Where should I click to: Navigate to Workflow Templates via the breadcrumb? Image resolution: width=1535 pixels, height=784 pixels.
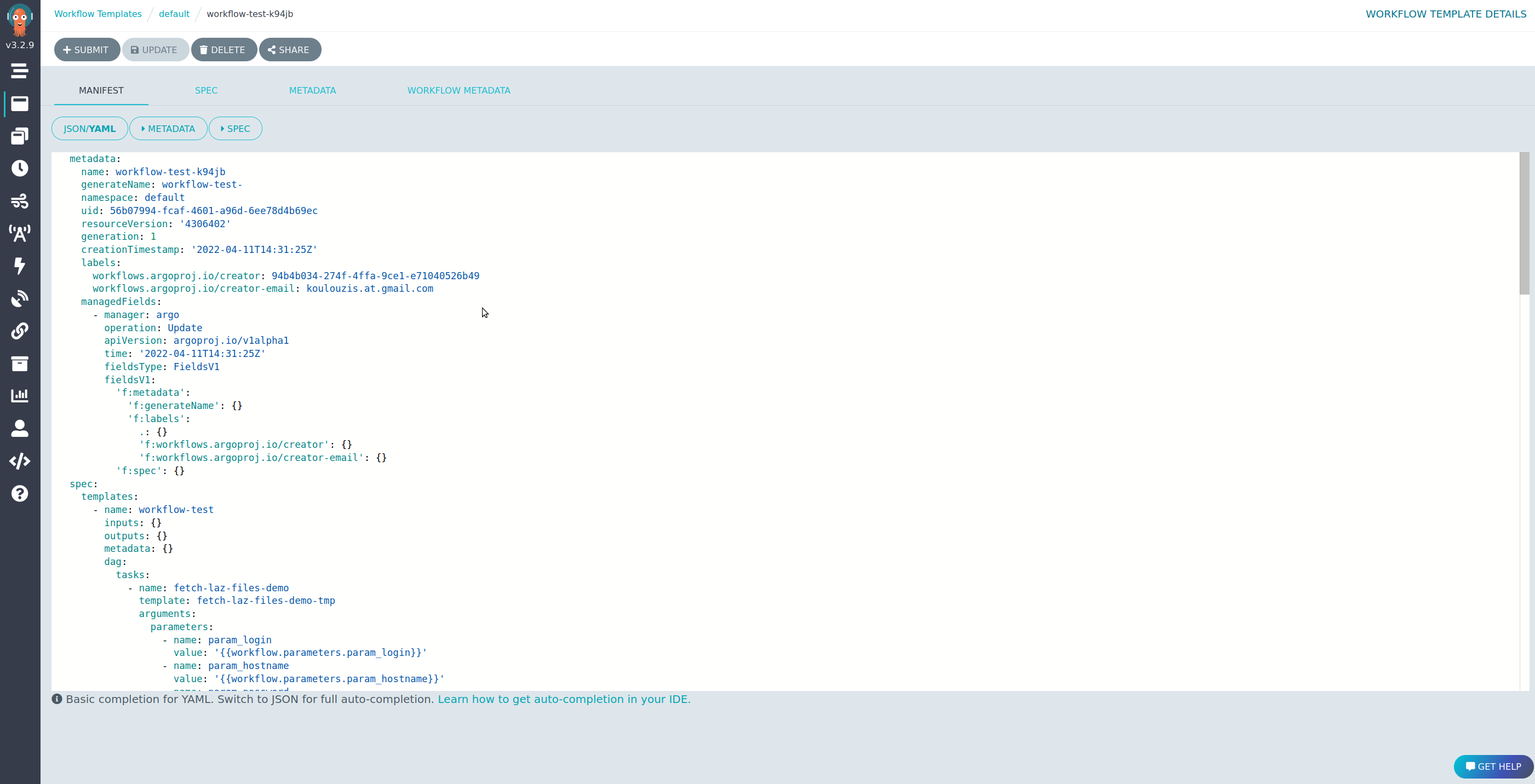97,14
